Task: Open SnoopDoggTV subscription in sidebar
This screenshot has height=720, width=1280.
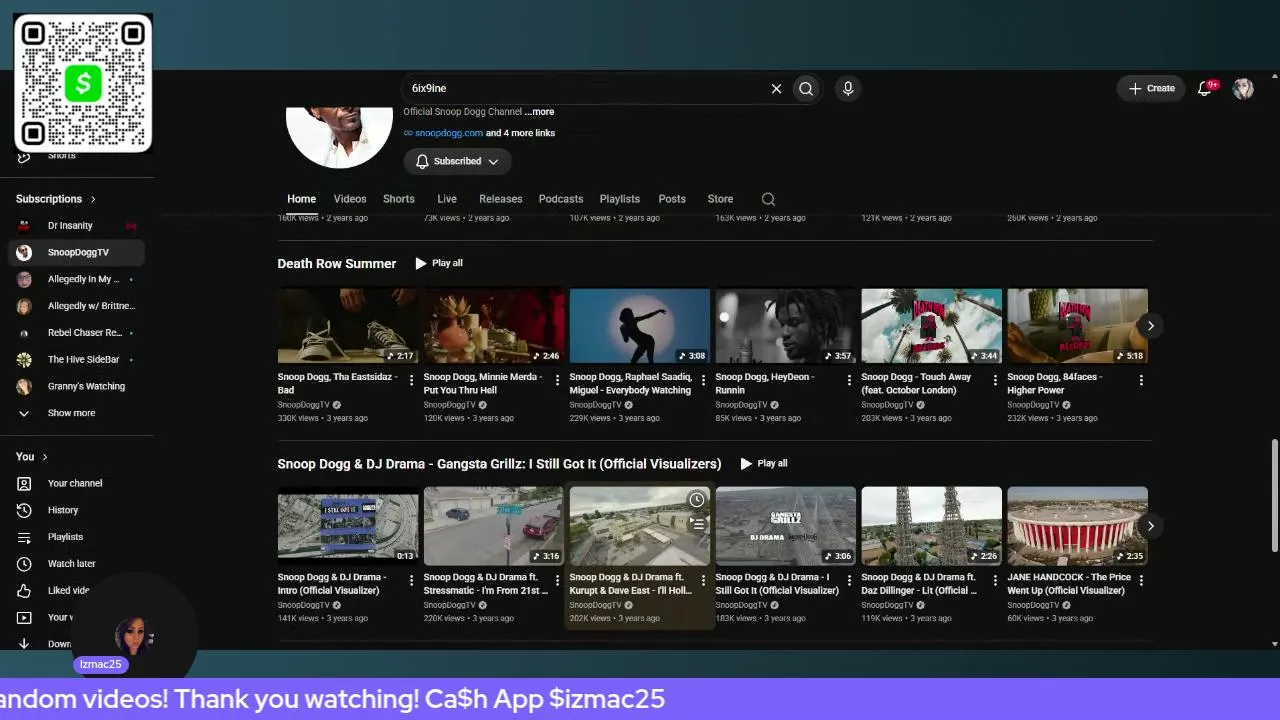Action: coord(77,253)
